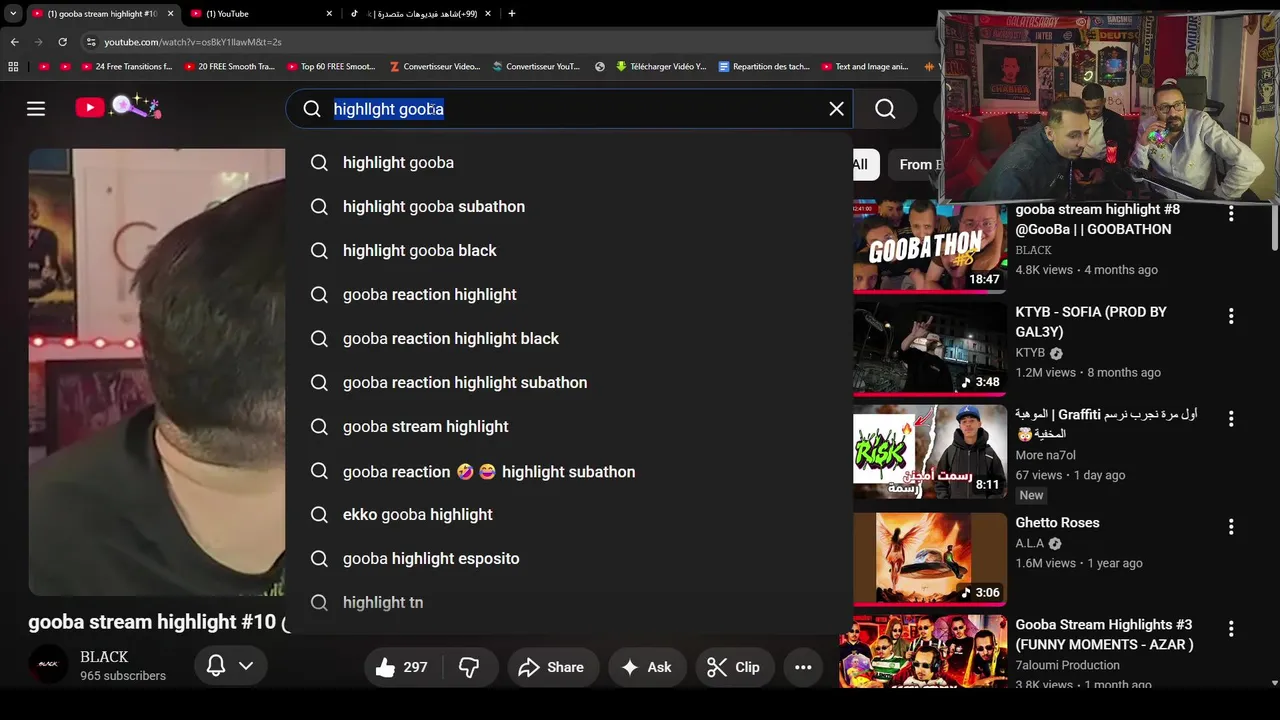Viewport: 1280px width, 720px height.
Task: Like the video with 297 likes
Action: [x=401, y=667]
